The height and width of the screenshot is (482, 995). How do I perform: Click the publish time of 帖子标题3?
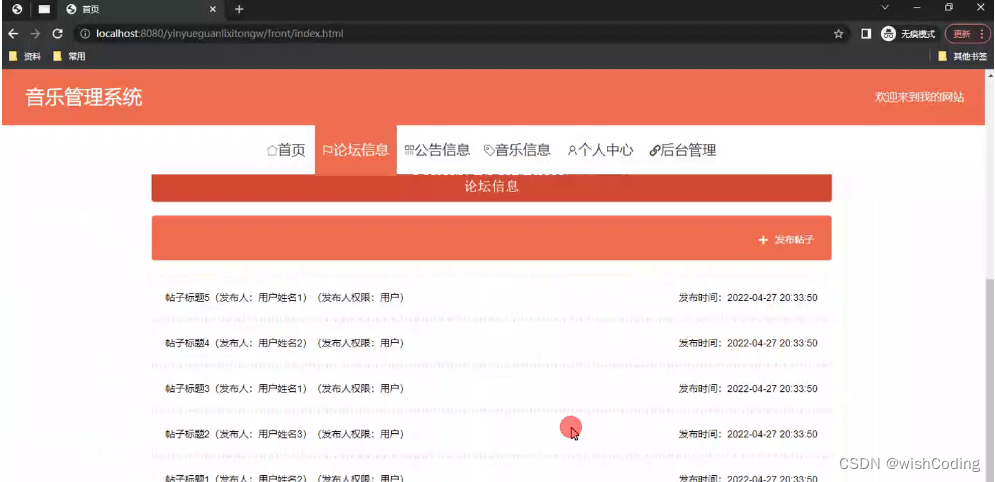(x=748, y=389)
